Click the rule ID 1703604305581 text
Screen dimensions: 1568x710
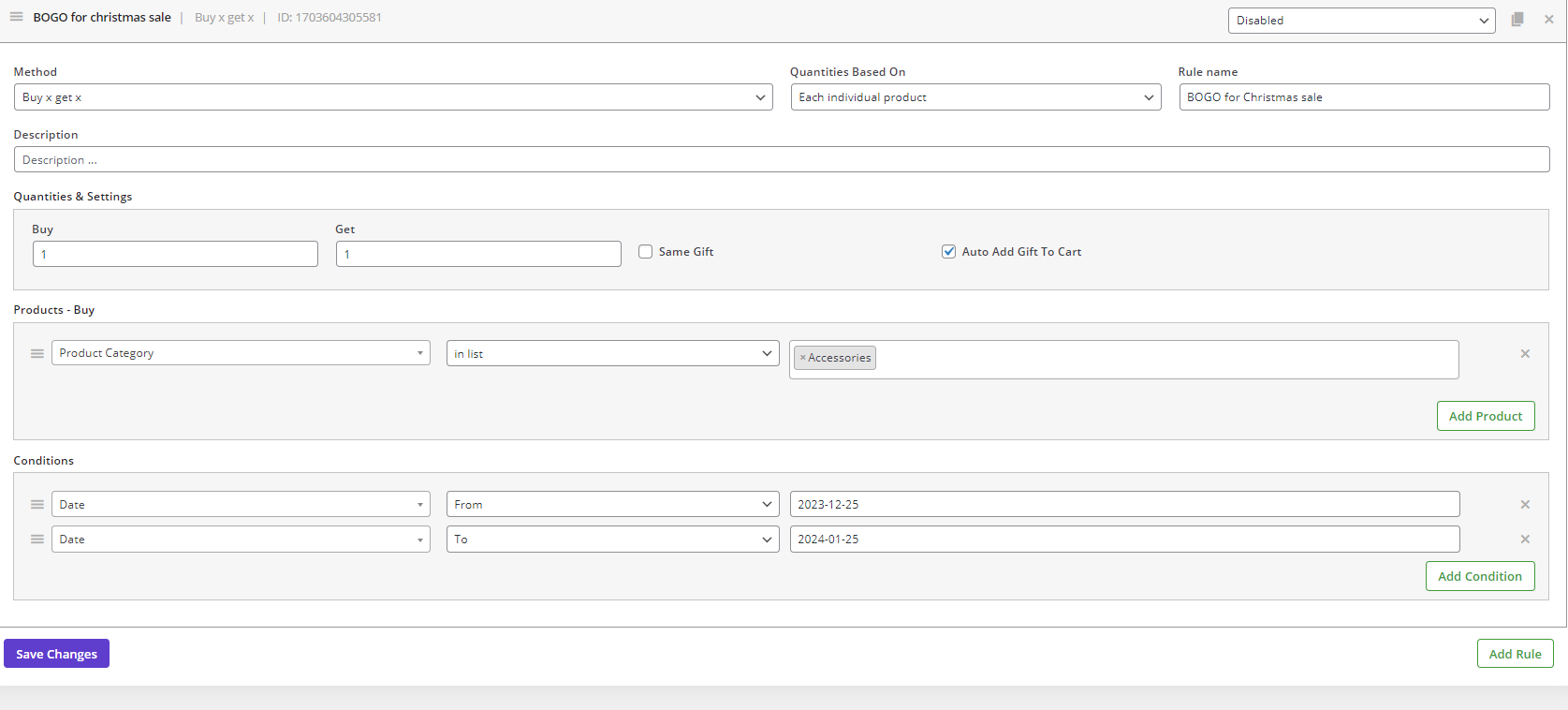(x=330, y=17)
